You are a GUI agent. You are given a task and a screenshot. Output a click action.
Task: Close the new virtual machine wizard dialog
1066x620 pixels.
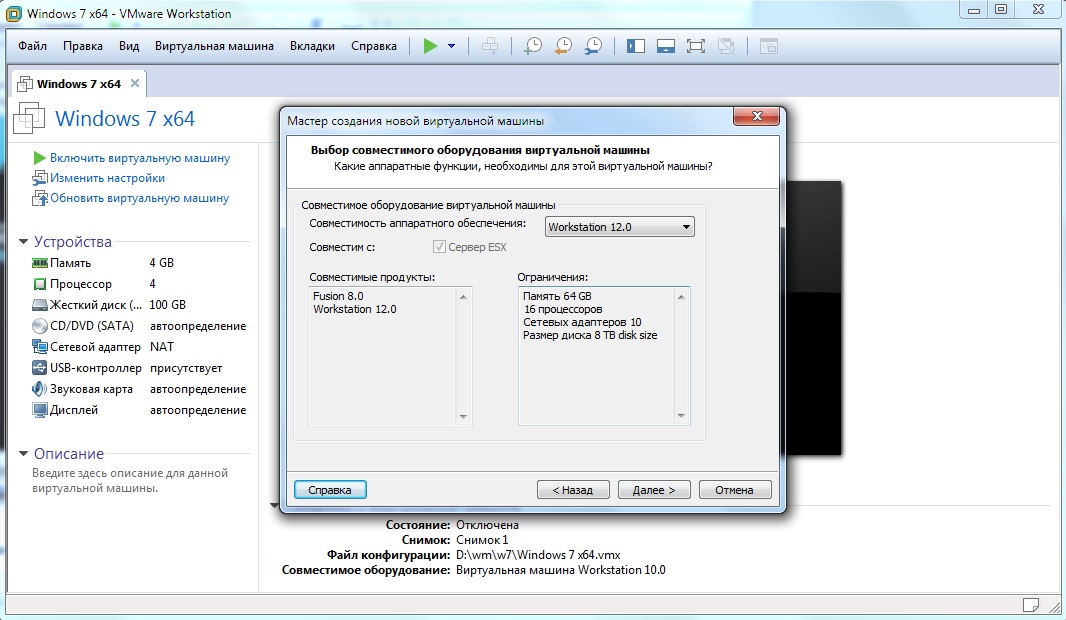point(757,116)
